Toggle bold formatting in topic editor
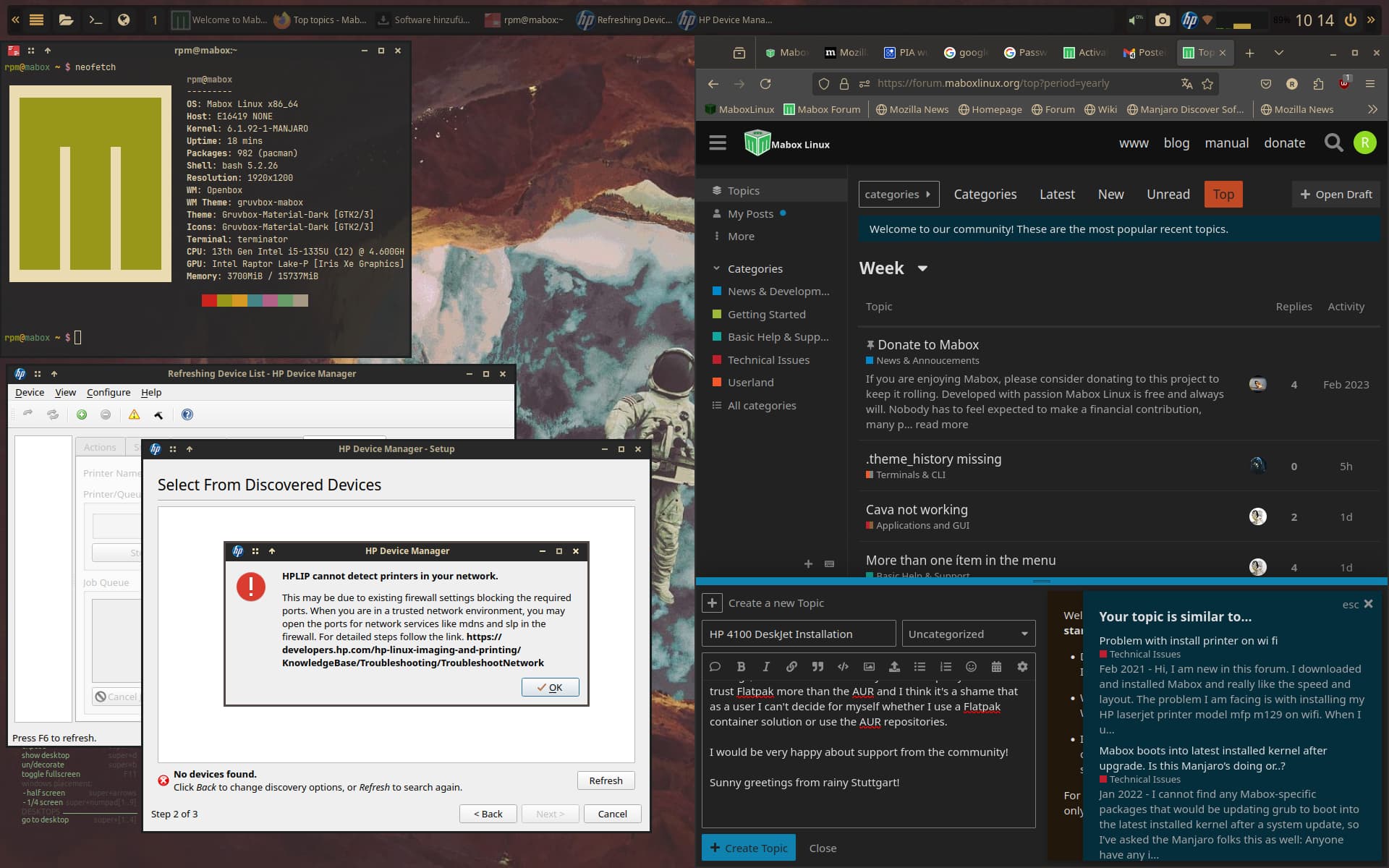 pyautogui.click(x=741, y=667)
